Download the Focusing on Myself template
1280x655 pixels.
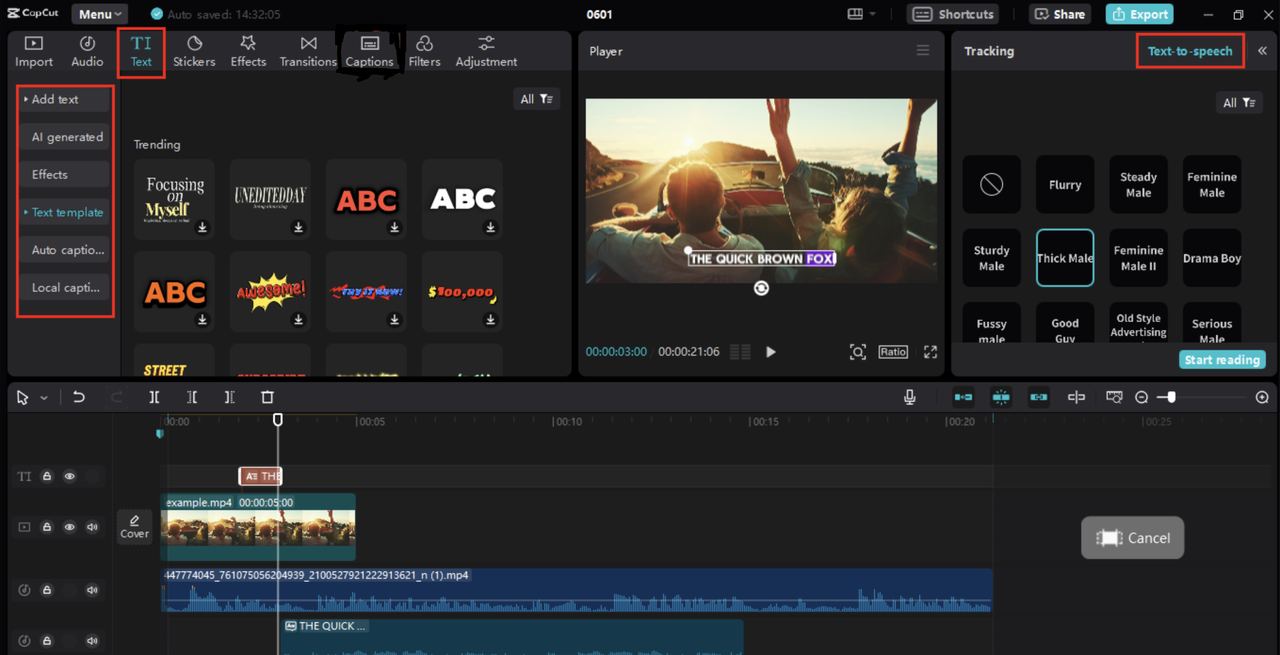[202, 228]
